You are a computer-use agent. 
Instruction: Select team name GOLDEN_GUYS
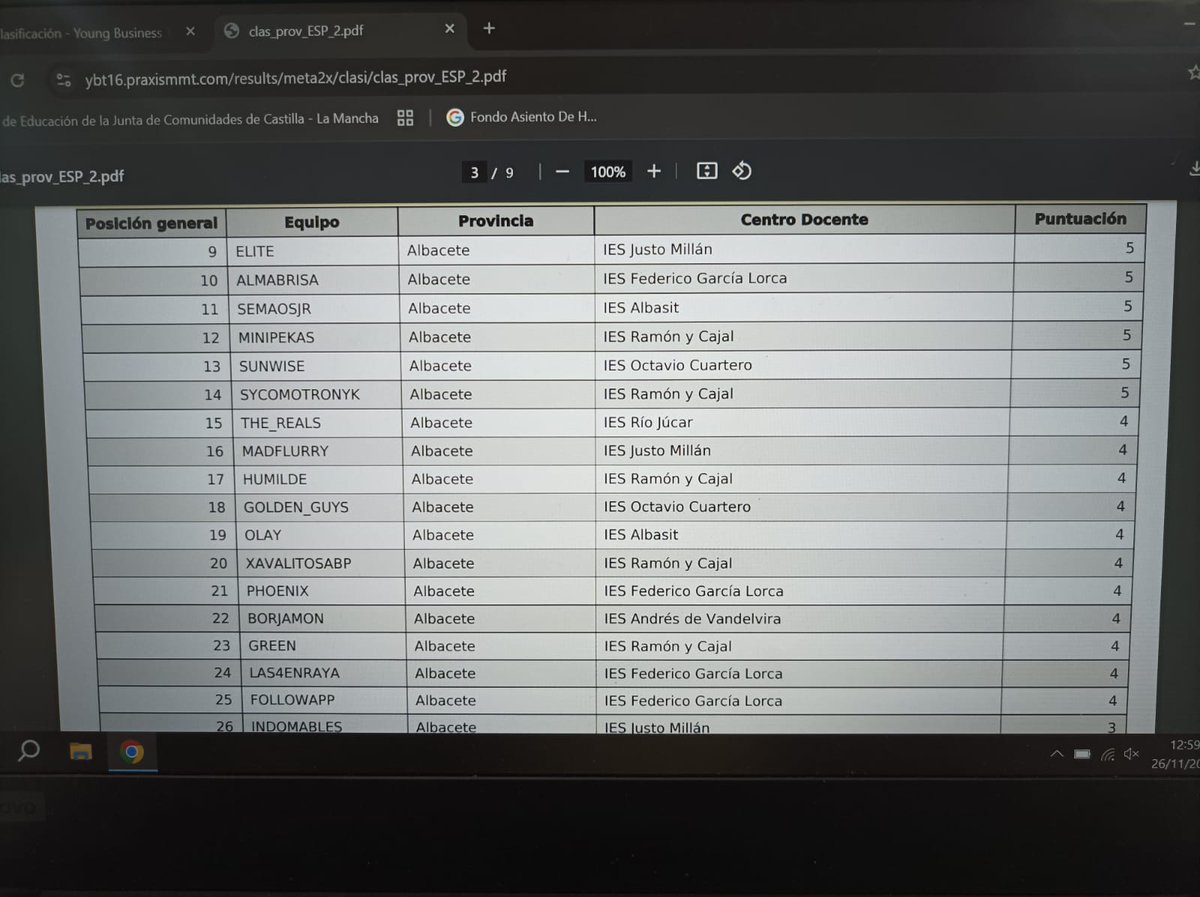coord(296,508)
